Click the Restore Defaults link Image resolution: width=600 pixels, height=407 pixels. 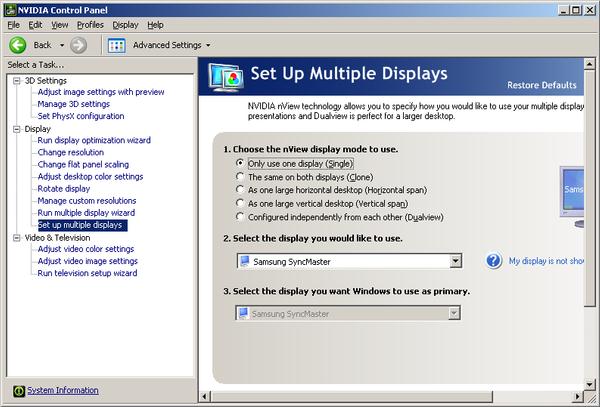[x=541, y=85]
